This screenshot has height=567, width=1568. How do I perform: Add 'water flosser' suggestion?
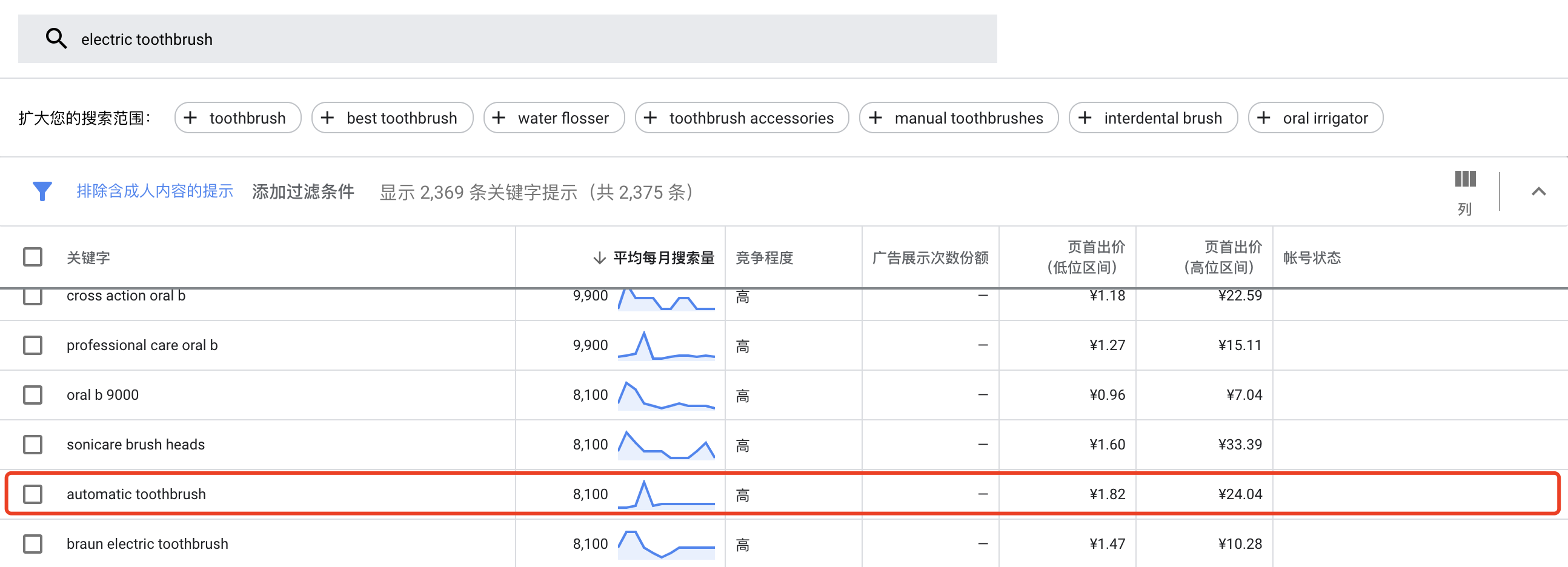(x=554, y=118)
